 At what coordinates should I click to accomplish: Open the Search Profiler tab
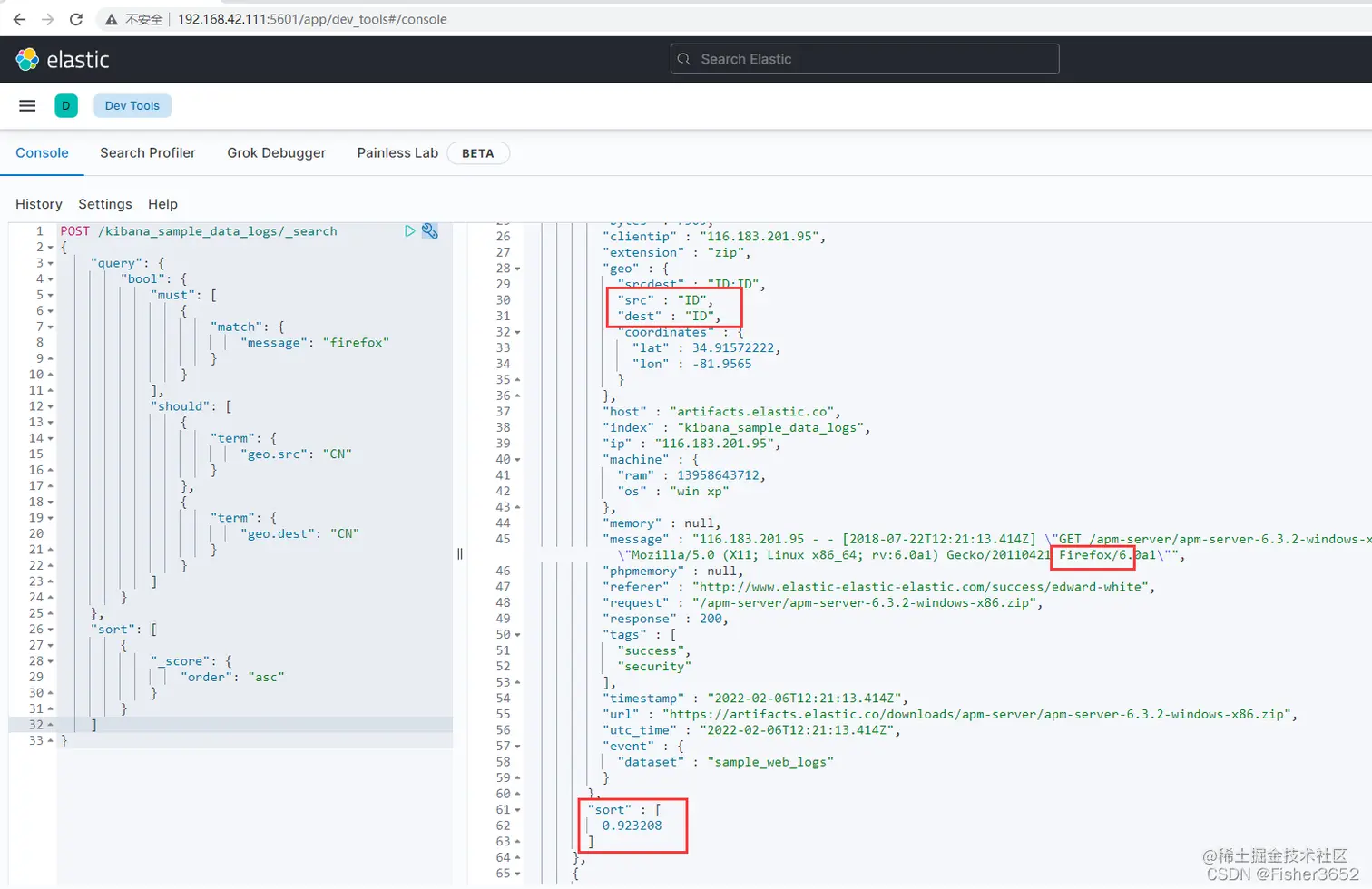click(x=148, y=152)
